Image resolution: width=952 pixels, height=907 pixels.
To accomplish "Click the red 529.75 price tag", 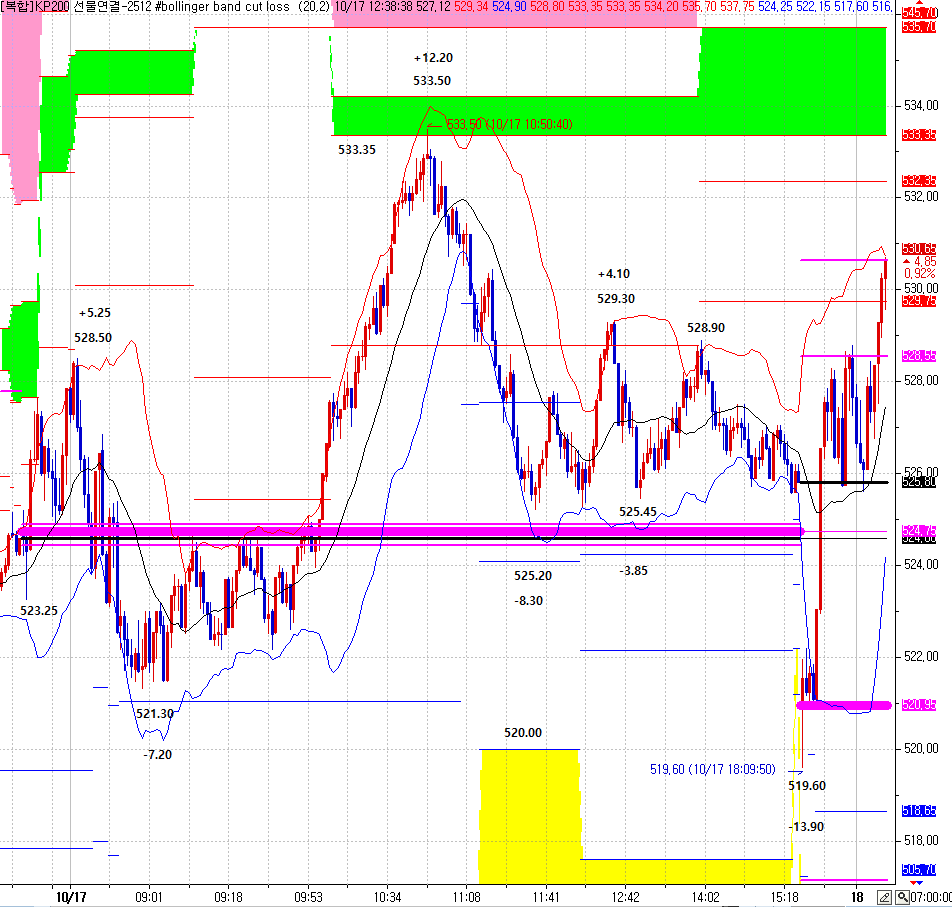I will [918, 300].
